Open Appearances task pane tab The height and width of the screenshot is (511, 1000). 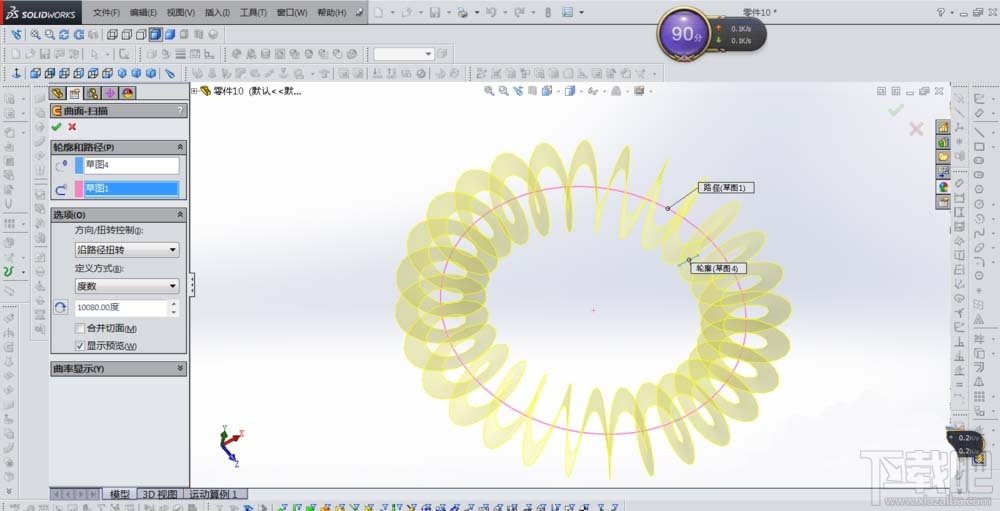click(x=943, y=187)
